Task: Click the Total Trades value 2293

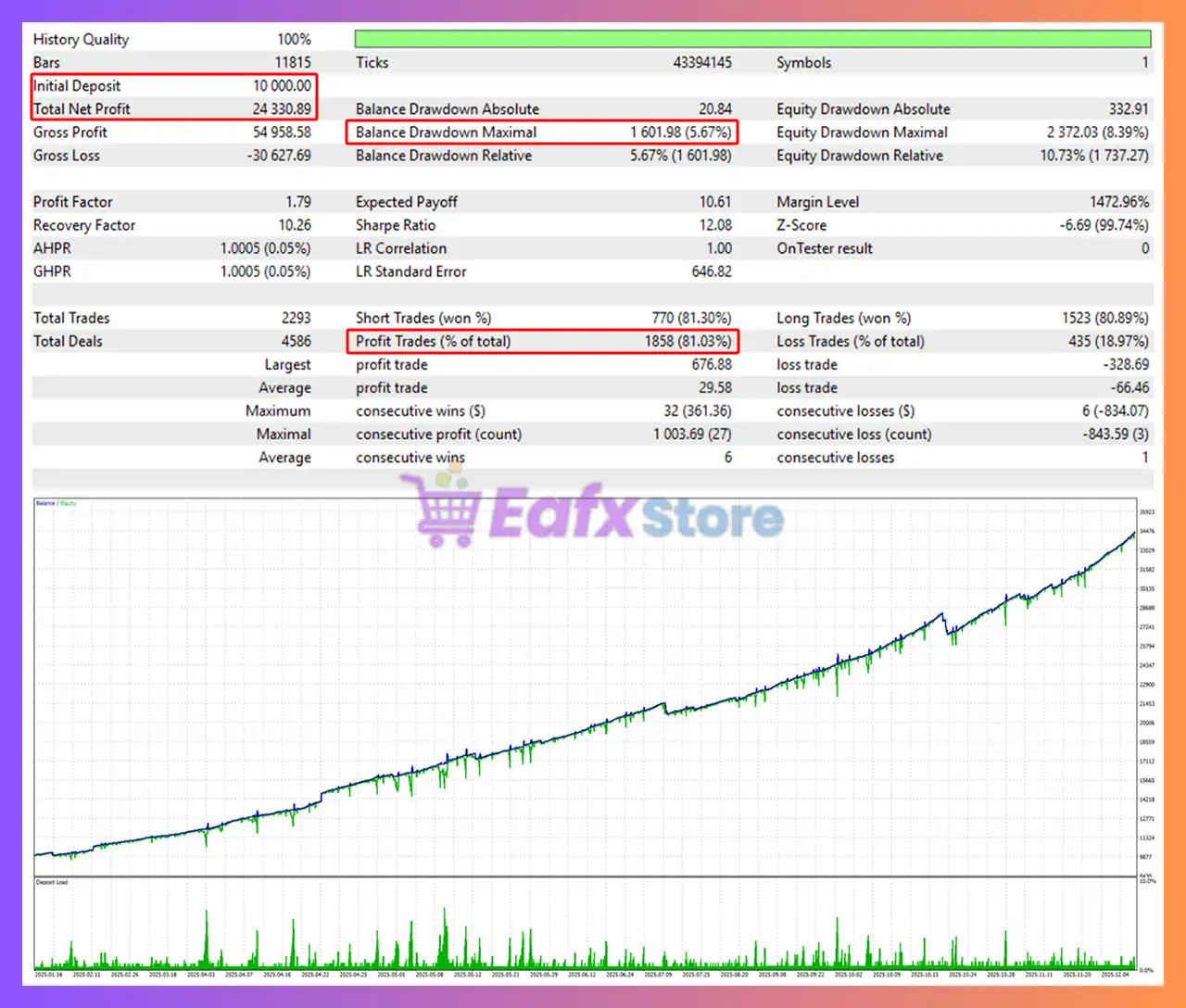Action: coord(296,318)
